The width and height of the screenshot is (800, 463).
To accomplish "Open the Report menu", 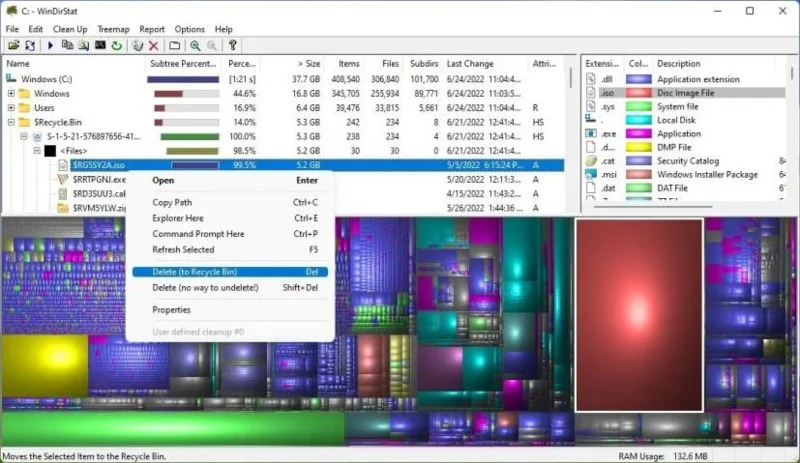I will (x=152, y=29).
